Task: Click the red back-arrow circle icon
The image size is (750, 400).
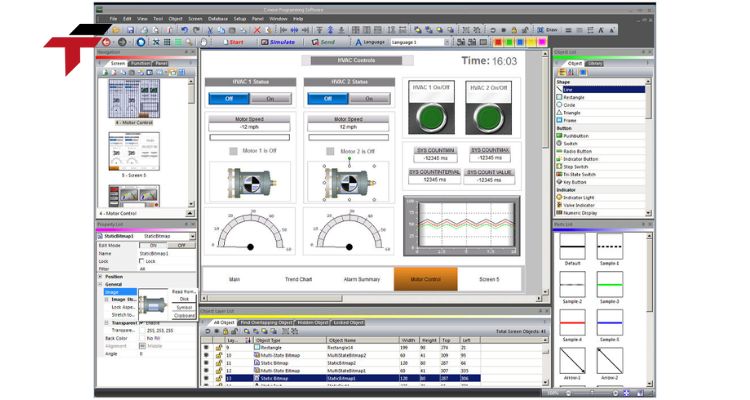Action: [106, 42]
